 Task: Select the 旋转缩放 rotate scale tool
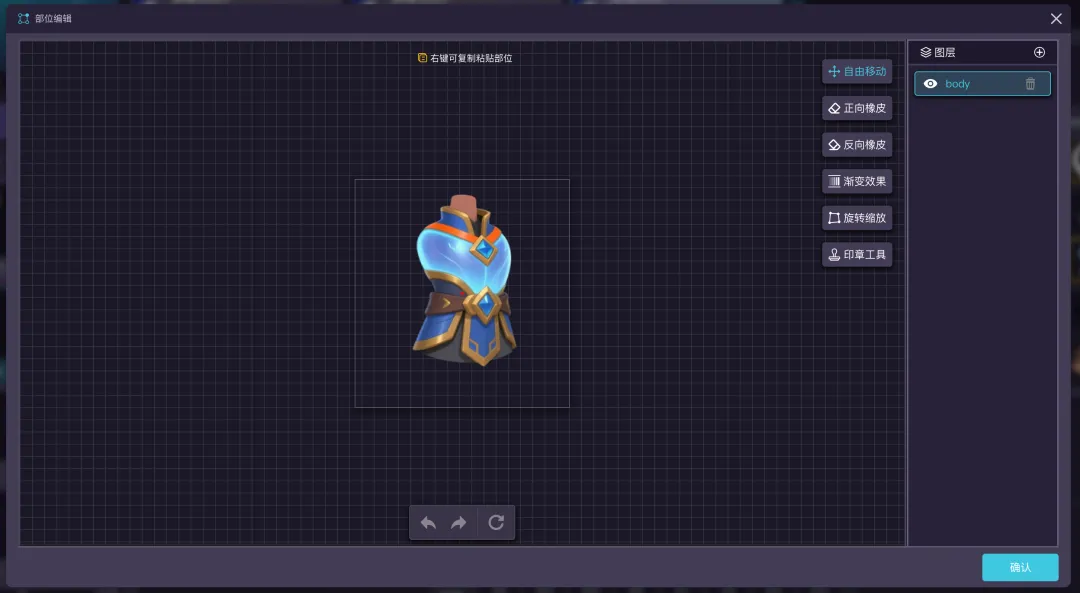[857, 218]
